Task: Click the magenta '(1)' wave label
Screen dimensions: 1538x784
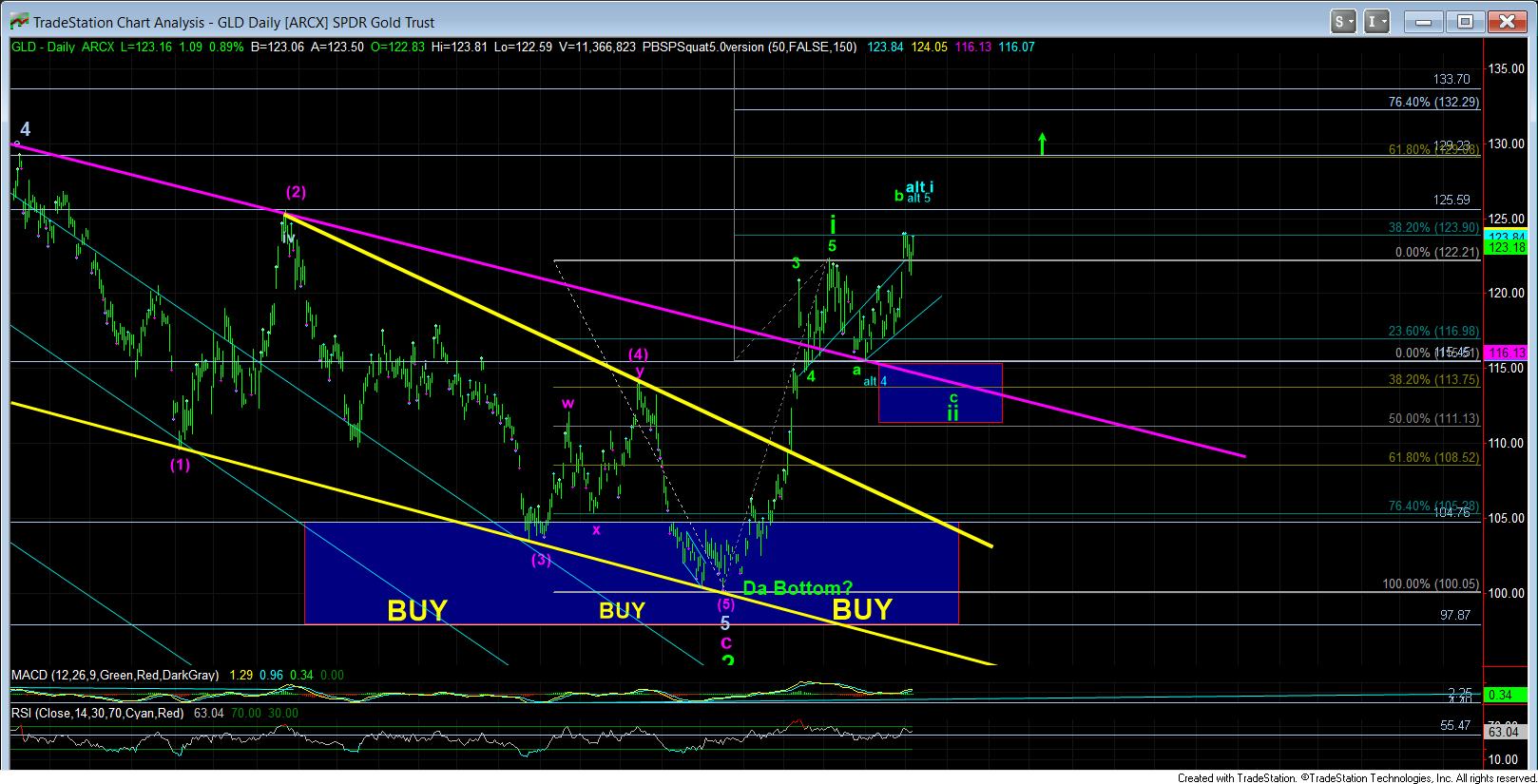Action: pyautogui.click(x=180, y=465)
